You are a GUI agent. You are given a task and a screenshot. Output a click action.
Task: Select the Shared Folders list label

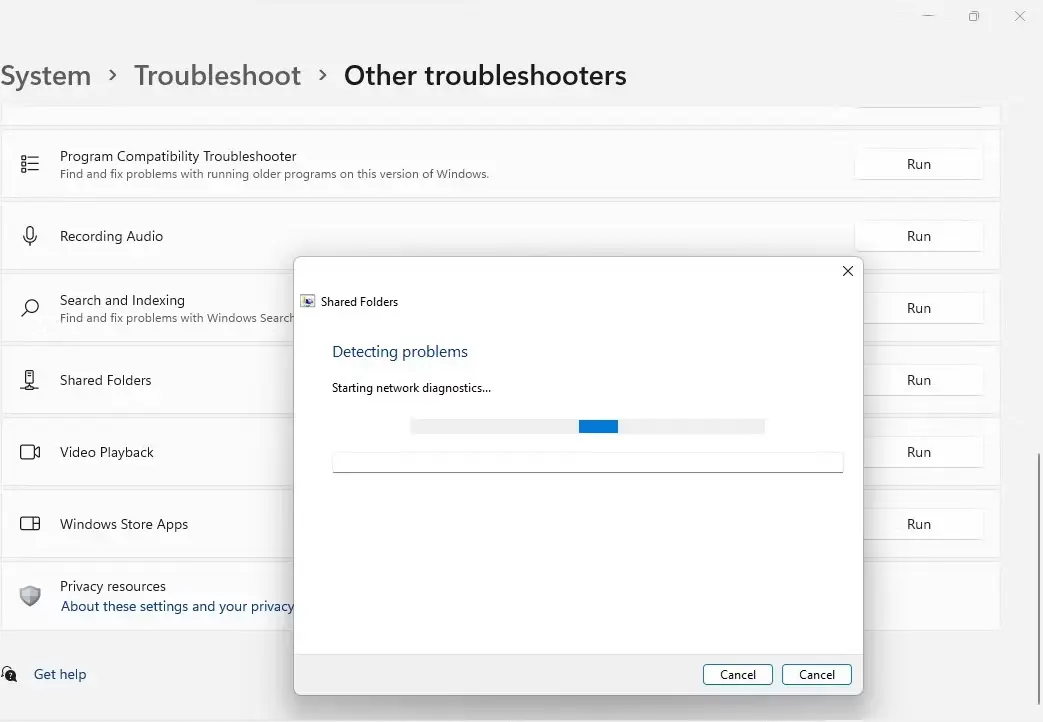coord(106,380)
